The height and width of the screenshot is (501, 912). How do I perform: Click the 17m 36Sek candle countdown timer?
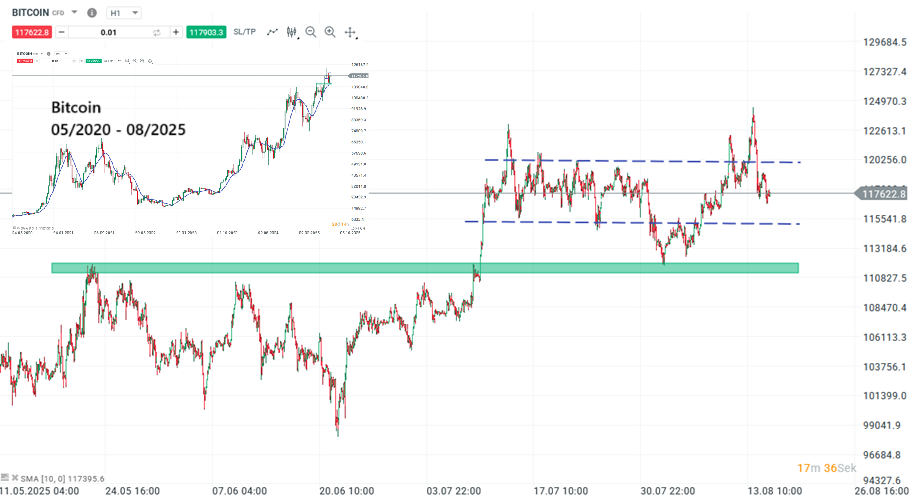tap(826, 468)
